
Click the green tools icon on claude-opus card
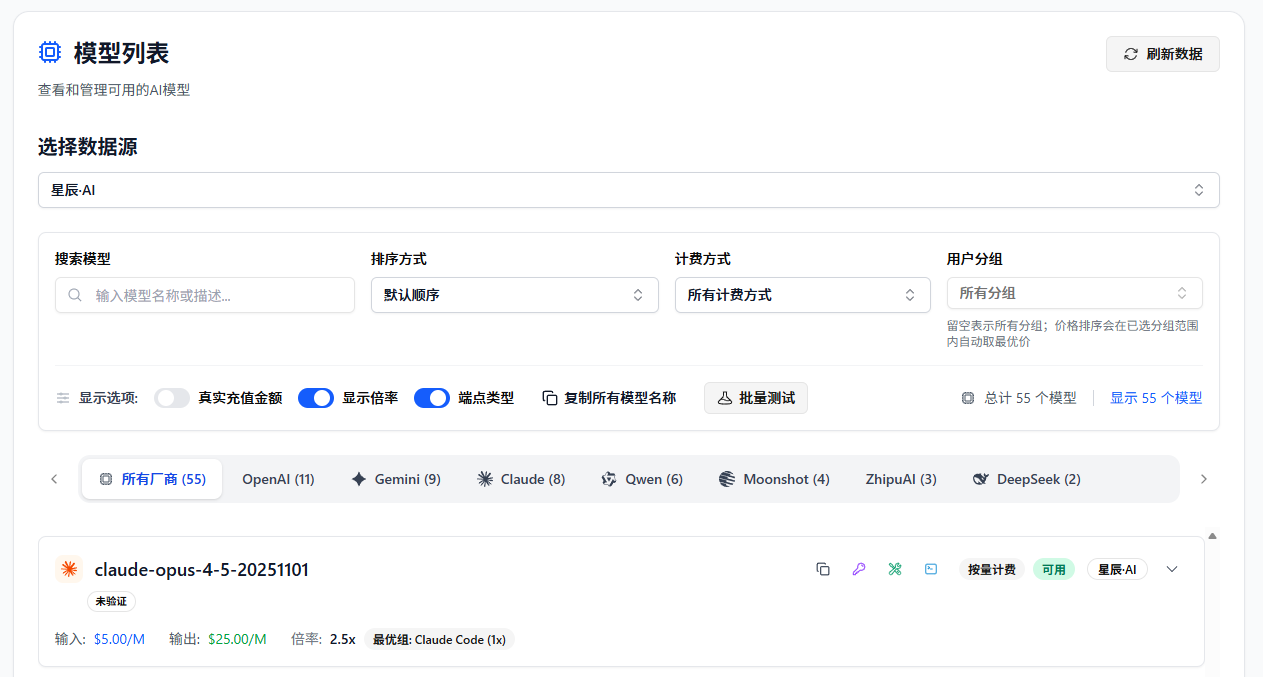pyautogui.click(x=895, y=569)
